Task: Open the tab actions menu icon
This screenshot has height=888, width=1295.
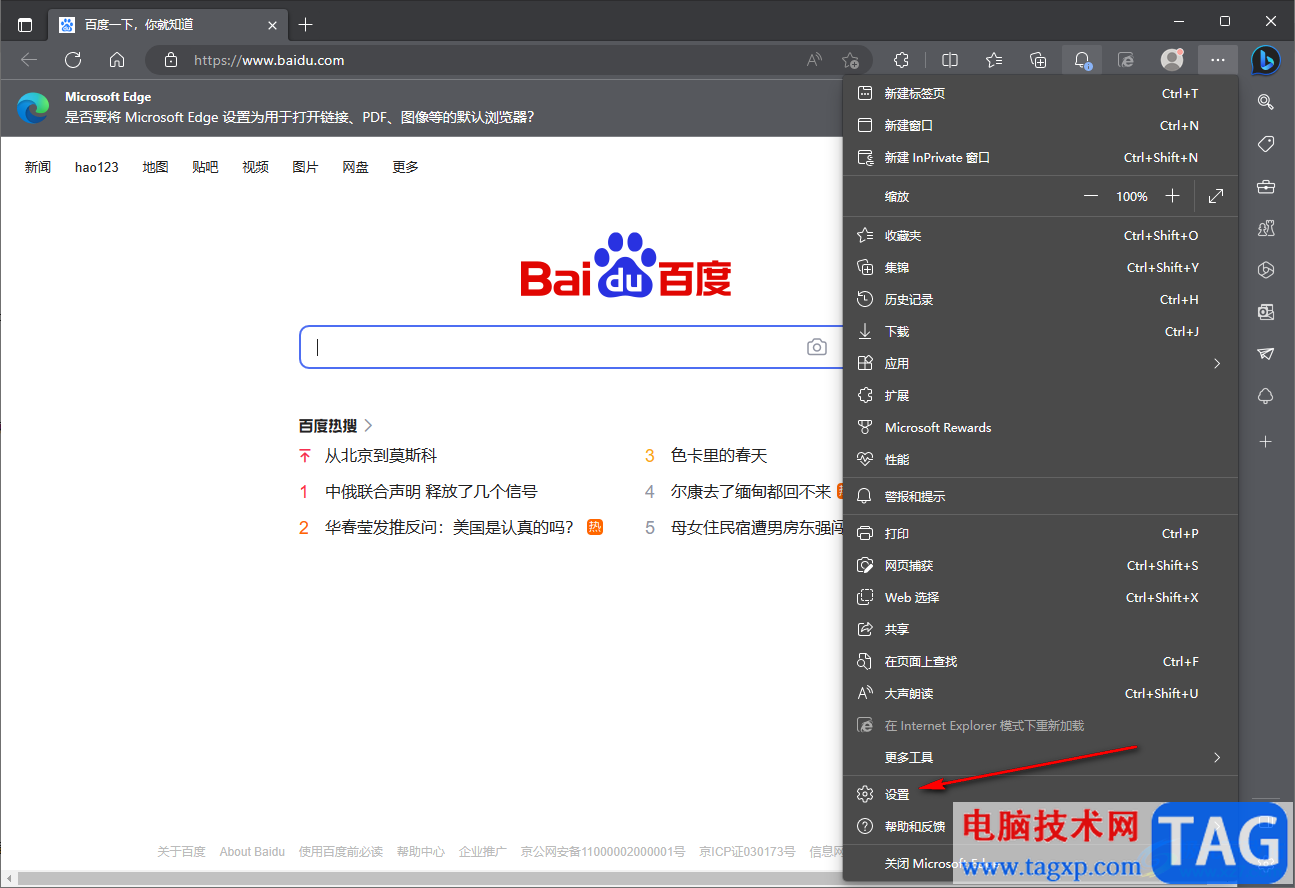Action: coord(25,24)
